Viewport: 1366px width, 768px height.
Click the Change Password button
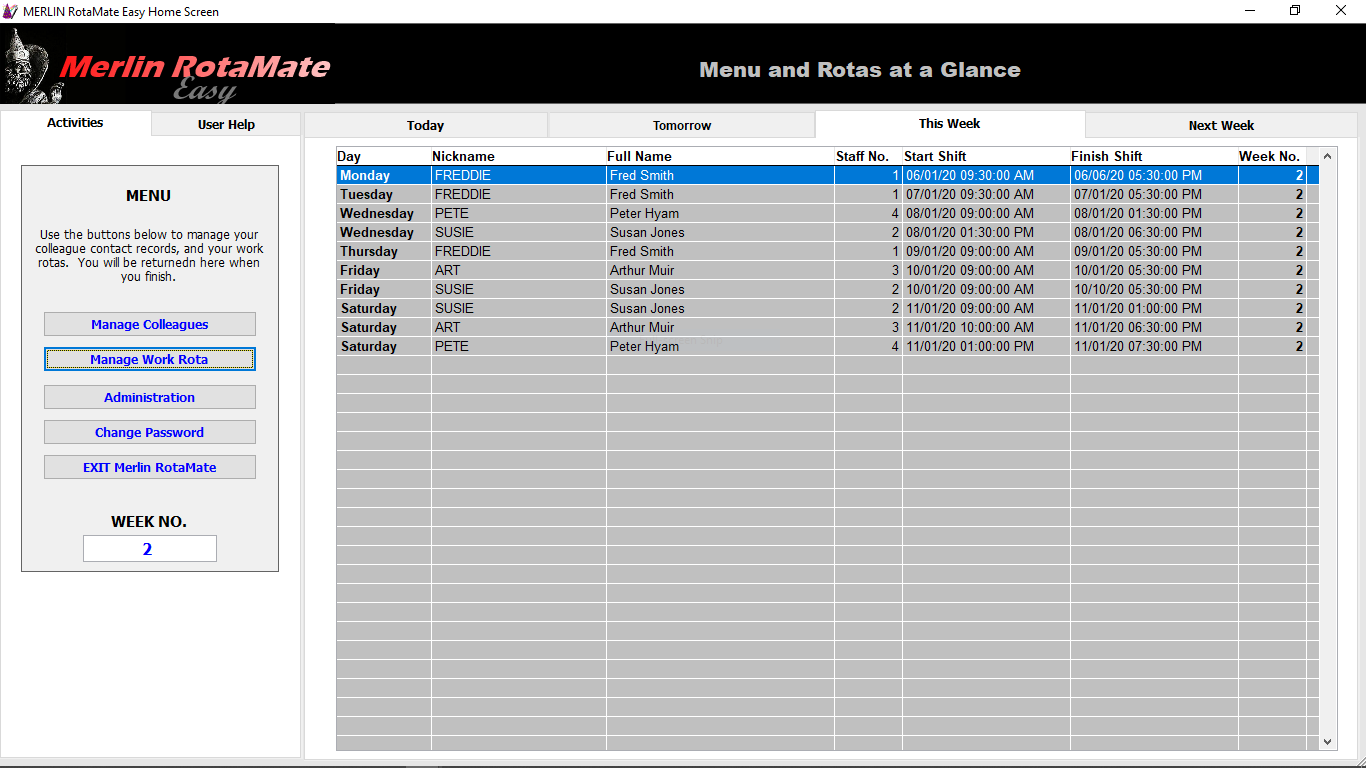point(150,432)
